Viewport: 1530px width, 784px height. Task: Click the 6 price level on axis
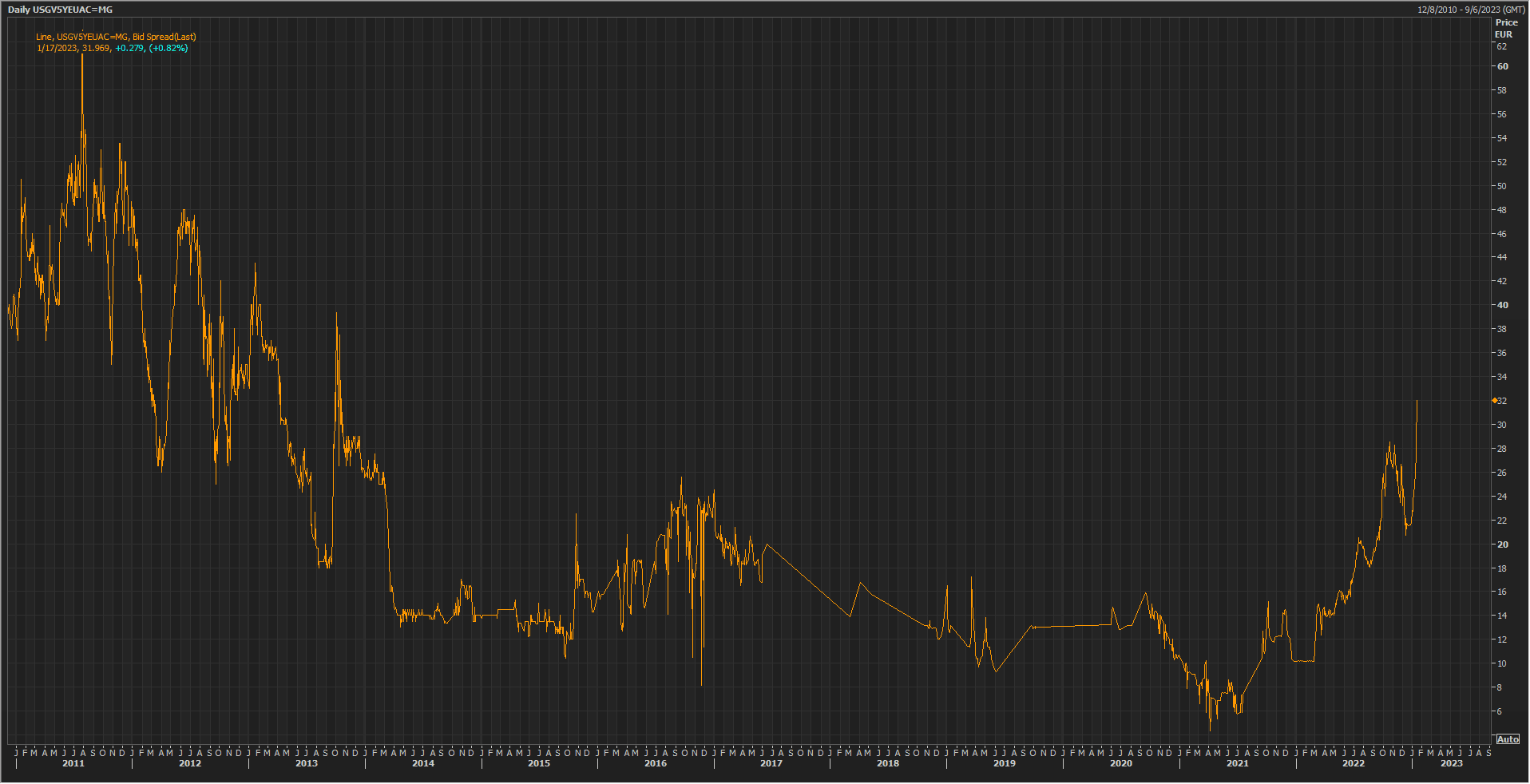(1502, 711)
